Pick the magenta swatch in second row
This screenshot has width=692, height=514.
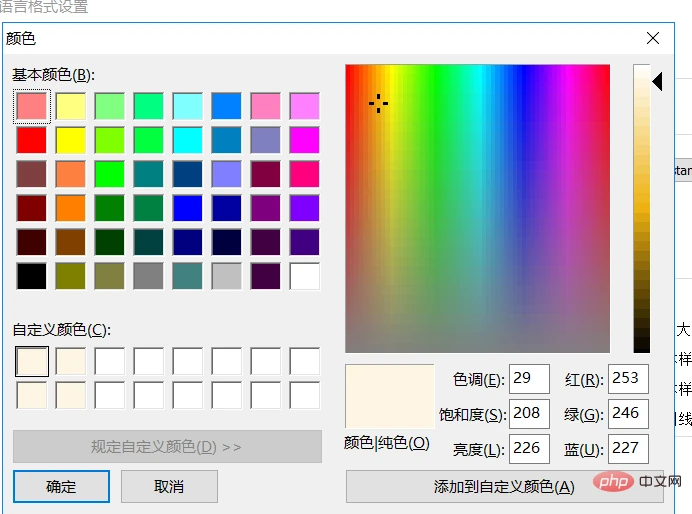[x=304, y=139]
